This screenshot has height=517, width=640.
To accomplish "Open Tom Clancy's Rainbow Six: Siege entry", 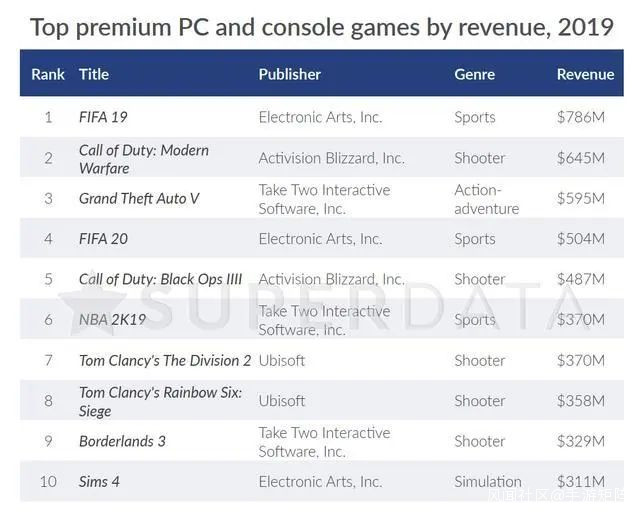I will tap(160, 401).
